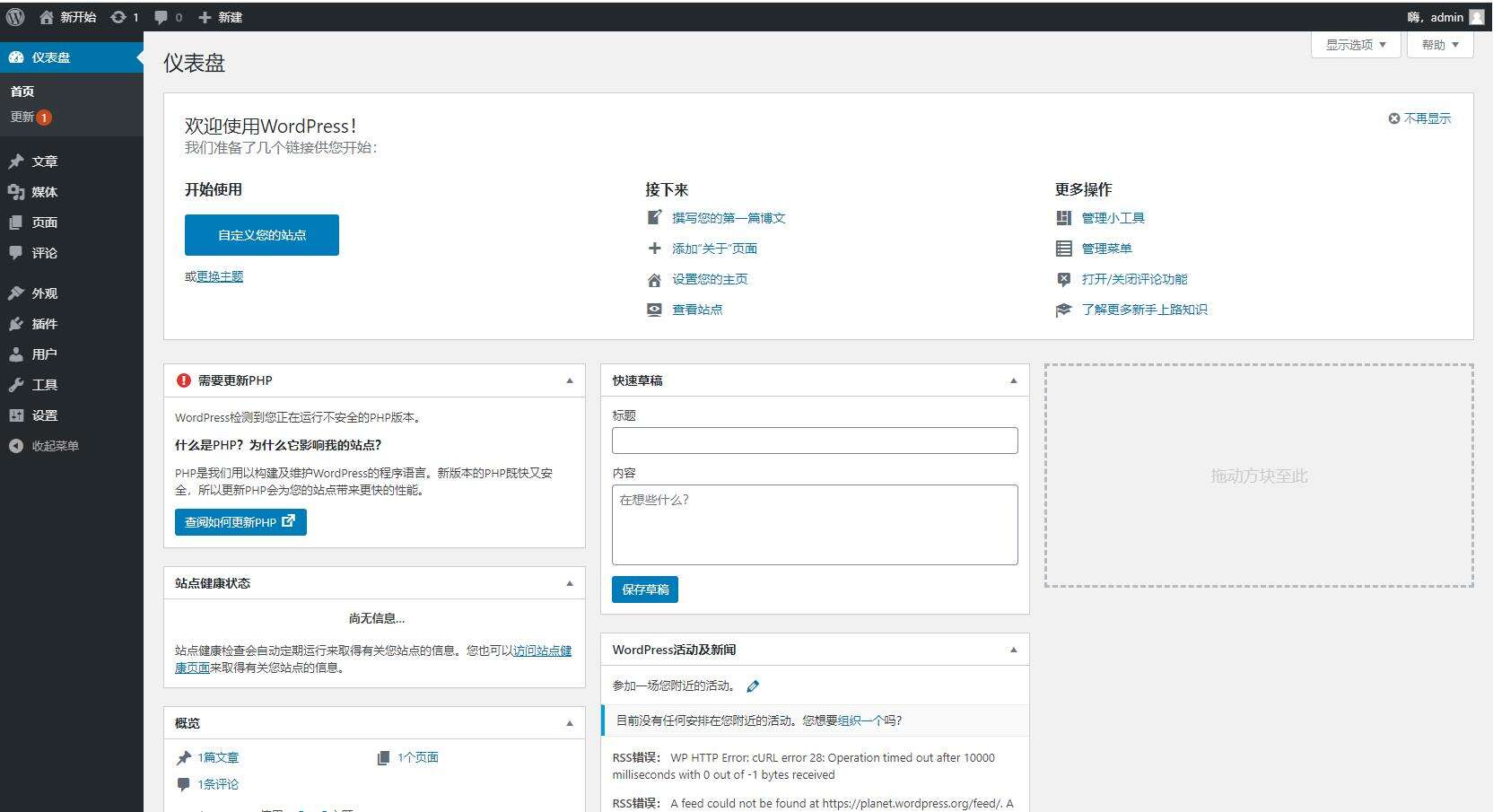Image resolution: width=1493 pixels, height=812 pixels.
Task: Click 管理菜单 menus icon
Action: click(1064, 249)
